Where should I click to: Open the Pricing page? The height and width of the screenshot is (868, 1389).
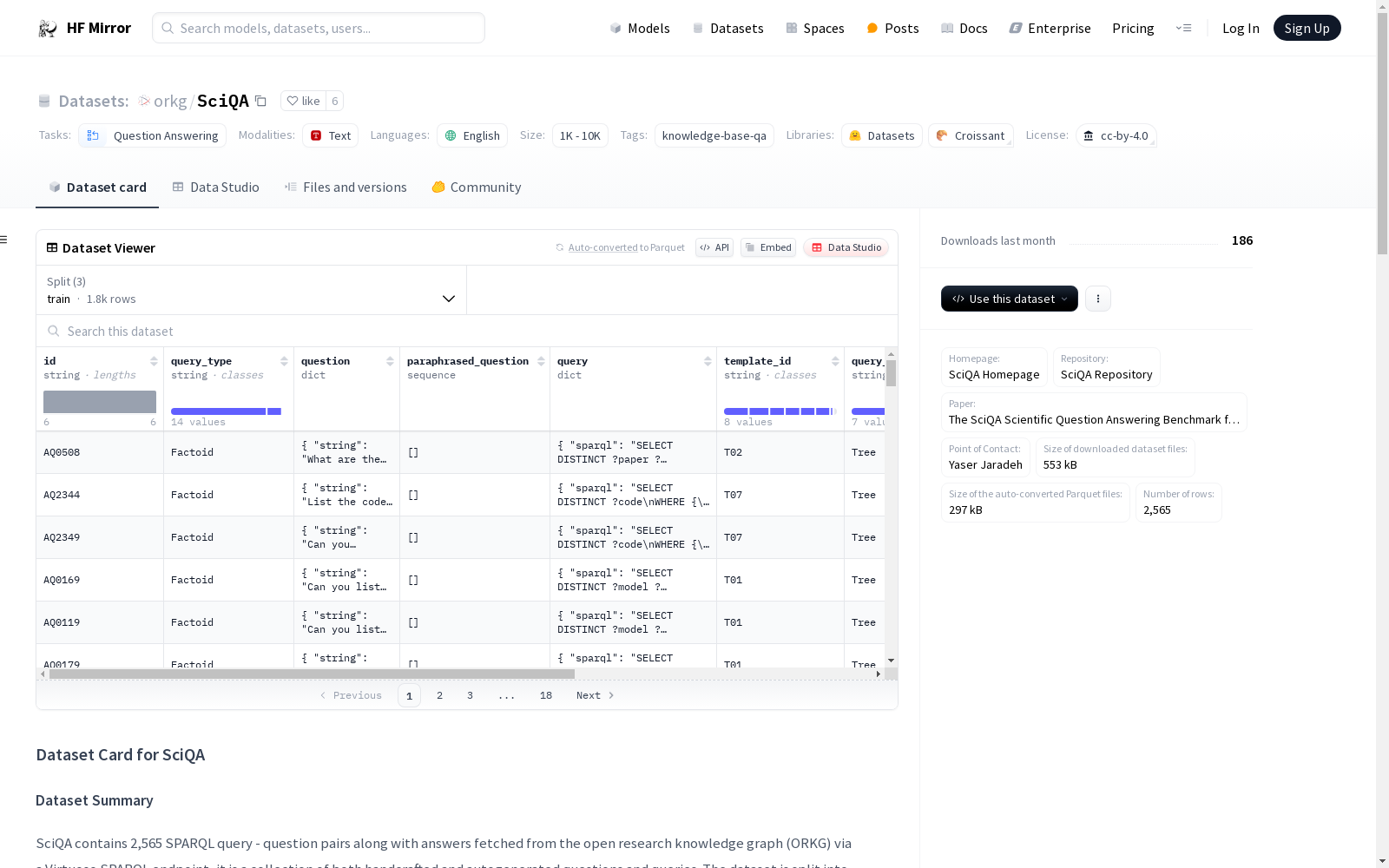tap(1133, 29)
